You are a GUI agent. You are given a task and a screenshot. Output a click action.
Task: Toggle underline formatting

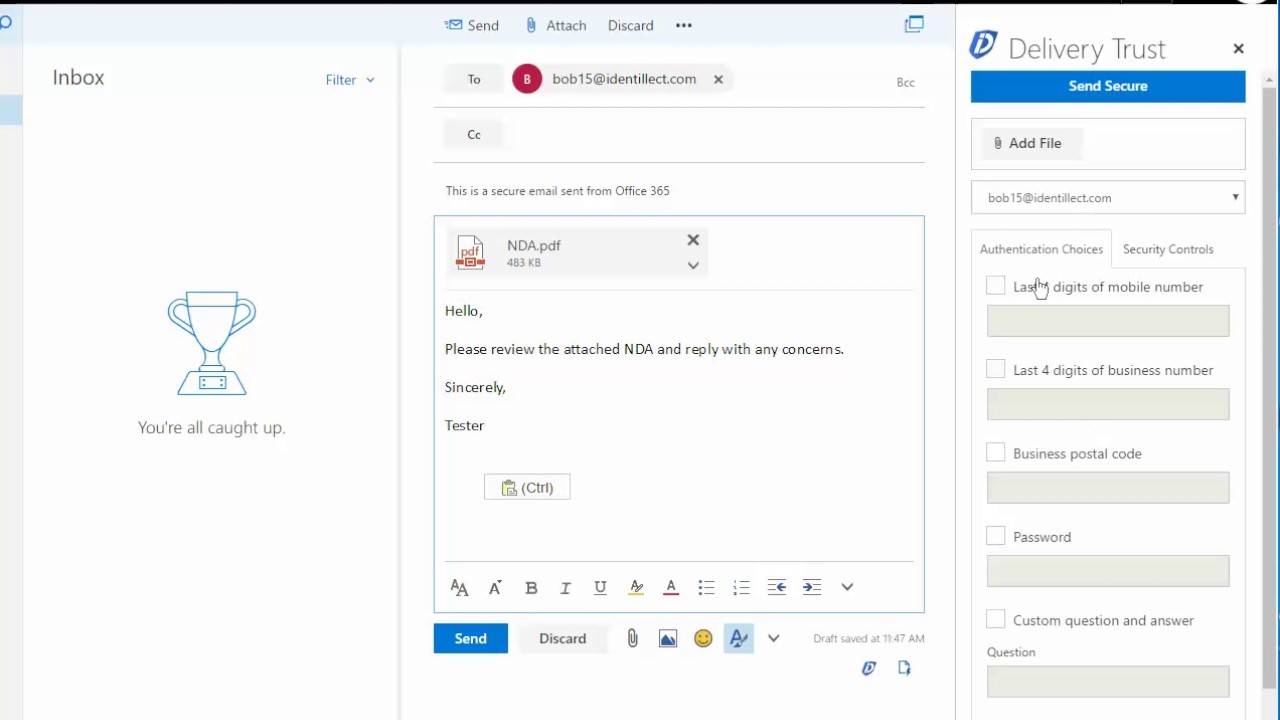pos(600,588)
